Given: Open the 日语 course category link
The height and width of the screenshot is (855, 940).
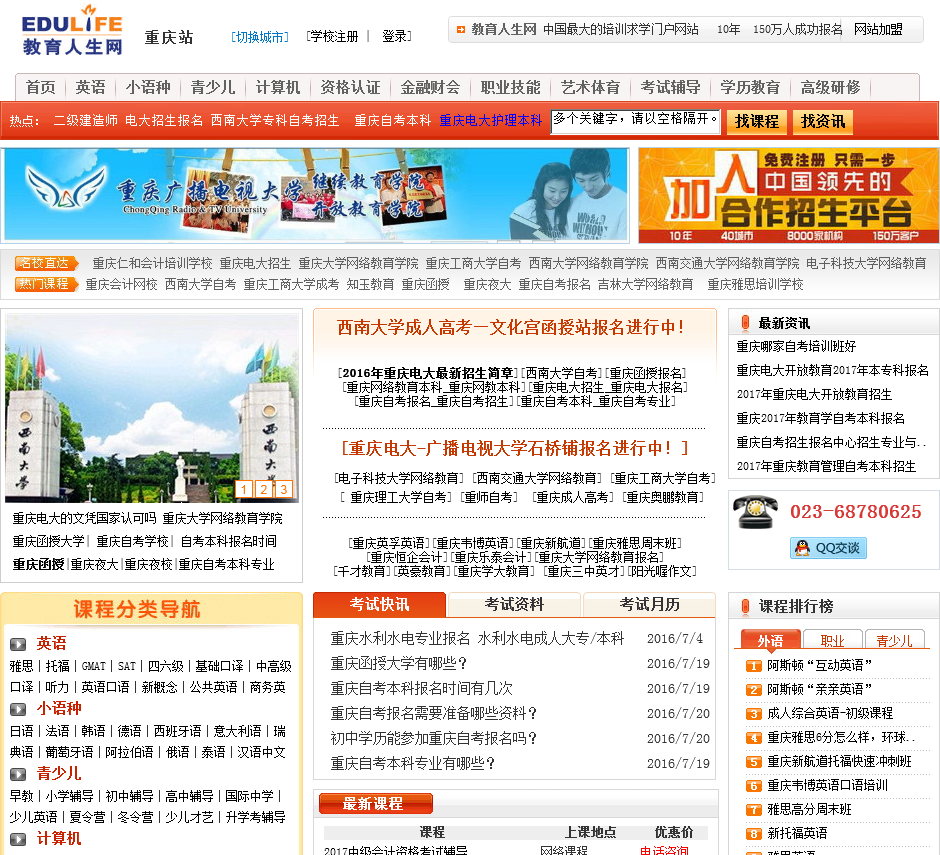Looking at the screenshot, I should [x=22, y=731].
